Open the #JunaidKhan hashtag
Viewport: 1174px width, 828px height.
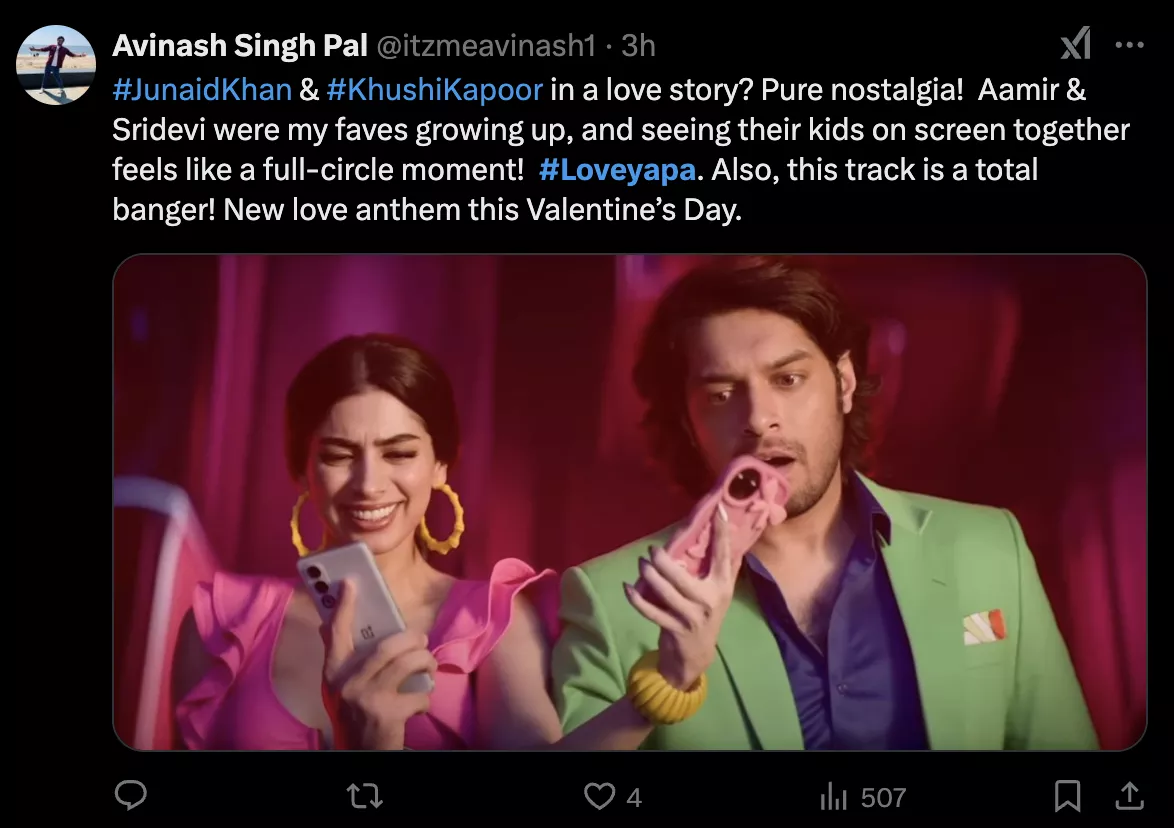[x=202, y=89]
